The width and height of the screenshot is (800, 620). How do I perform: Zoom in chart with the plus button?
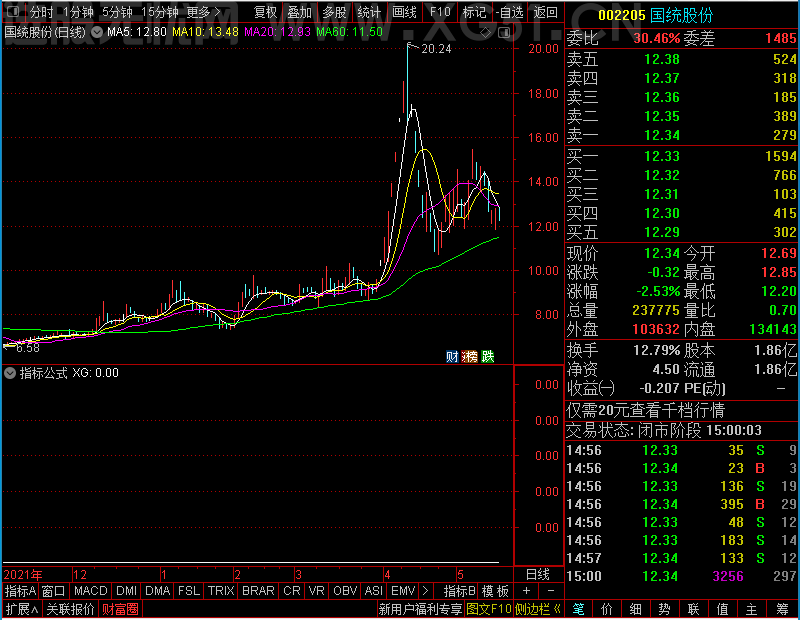pyautogui.click(x=527, y=591)
